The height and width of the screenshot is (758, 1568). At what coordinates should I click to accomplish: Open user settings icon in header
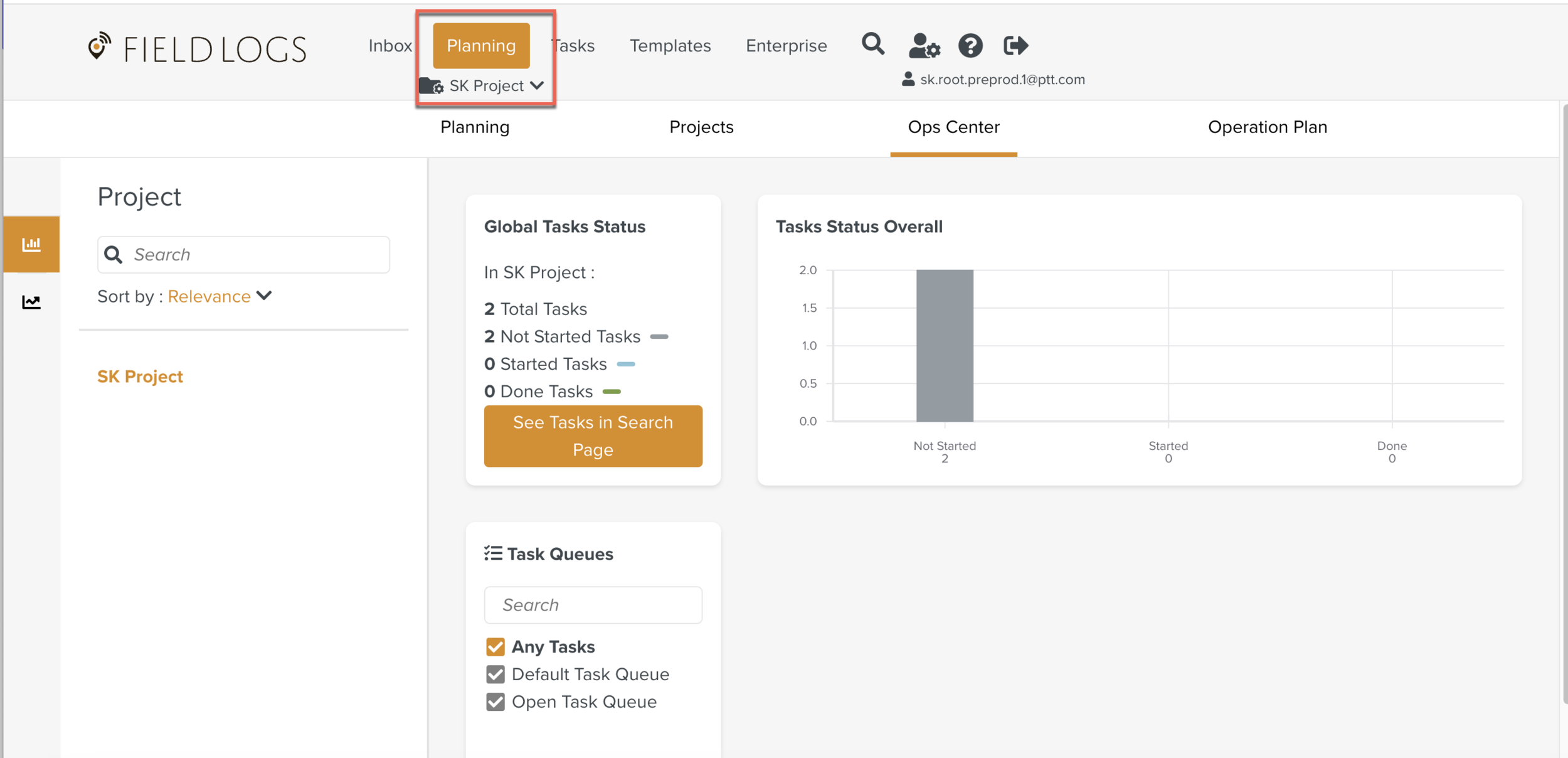click(x=924, y=46)
